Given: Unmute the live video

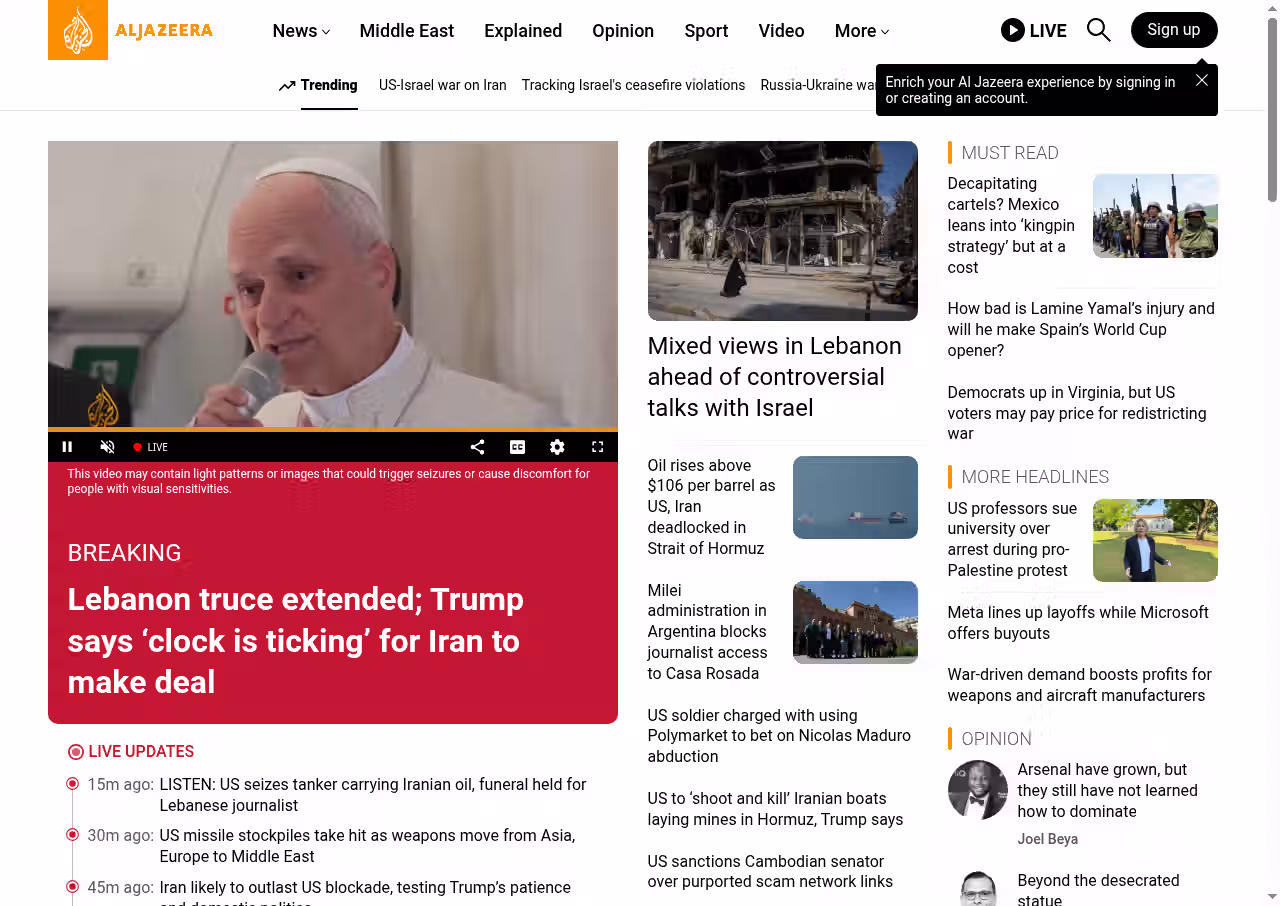Looking at the screenshot, I should (107, 447).
